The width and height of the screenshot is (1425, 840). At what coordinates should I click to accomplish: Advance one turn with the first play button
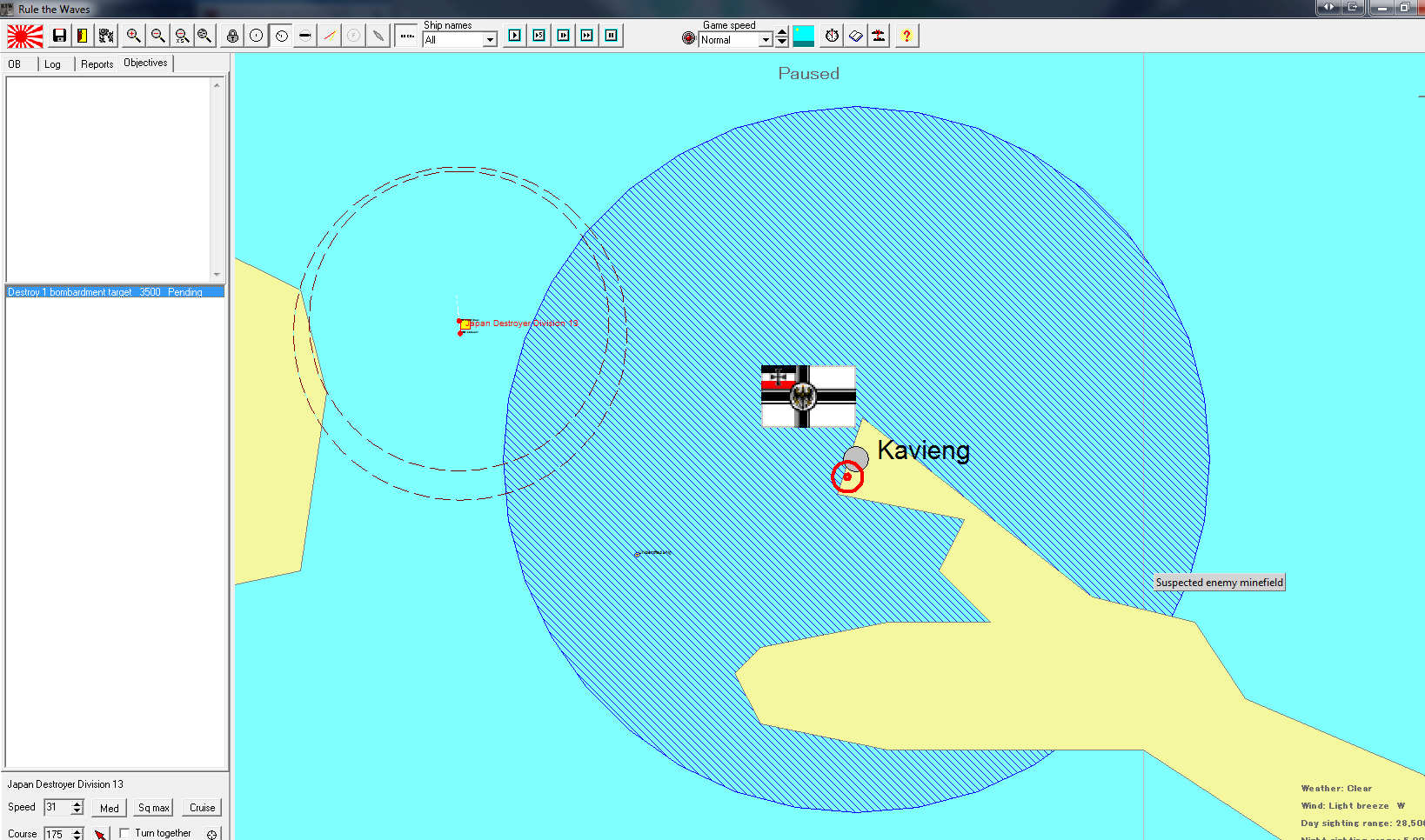coord(515,36)
